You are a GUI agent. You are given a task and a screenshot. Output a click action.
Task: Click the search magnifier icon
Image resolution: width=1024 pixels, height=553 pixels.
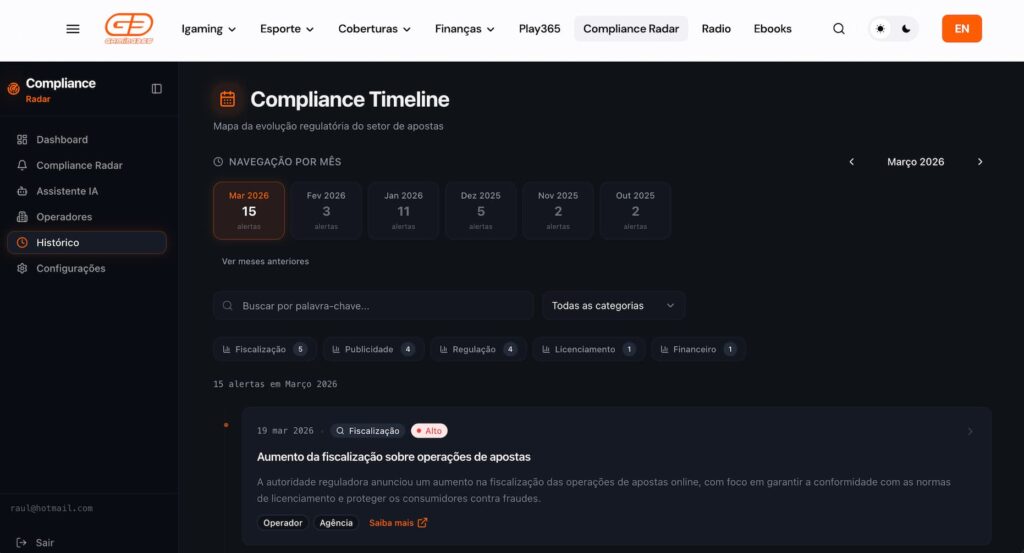[x=839, y=29]
